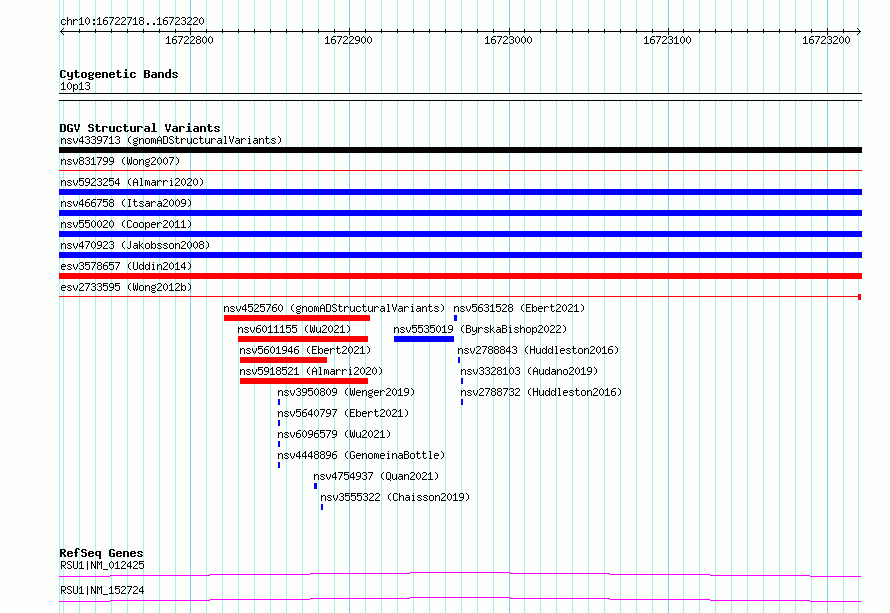Open nsv5918521 (Almarri2020) label
Image resolution: width=890 pixels, height=613 pixels.
pyautogui.click(x=311, y=371)
